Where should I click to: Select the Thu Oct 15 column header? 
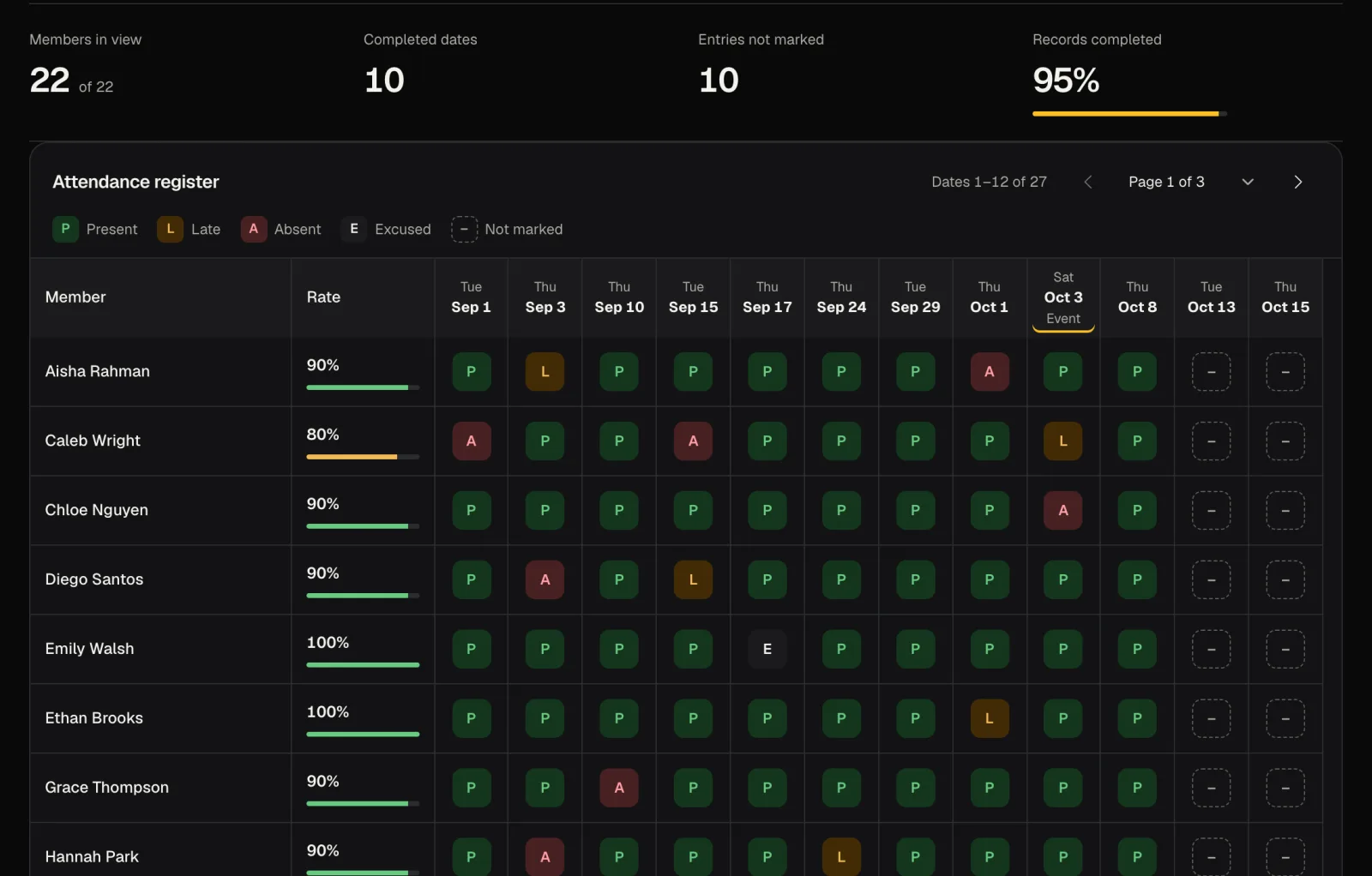point(1285,297)
